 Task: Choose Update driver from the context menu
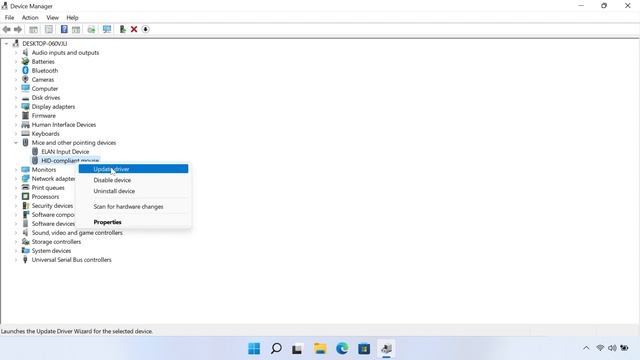tap(133, 169)
